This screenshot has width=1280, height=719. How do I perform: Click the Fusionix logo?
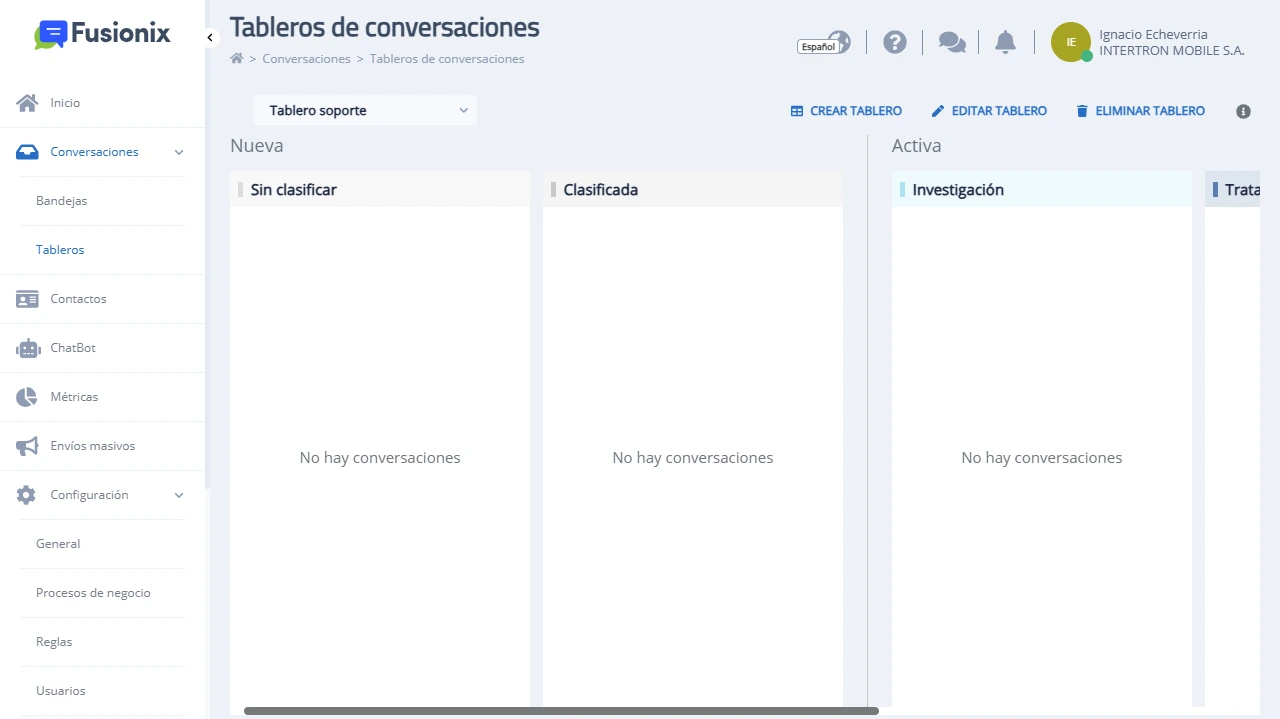[102, 34]
